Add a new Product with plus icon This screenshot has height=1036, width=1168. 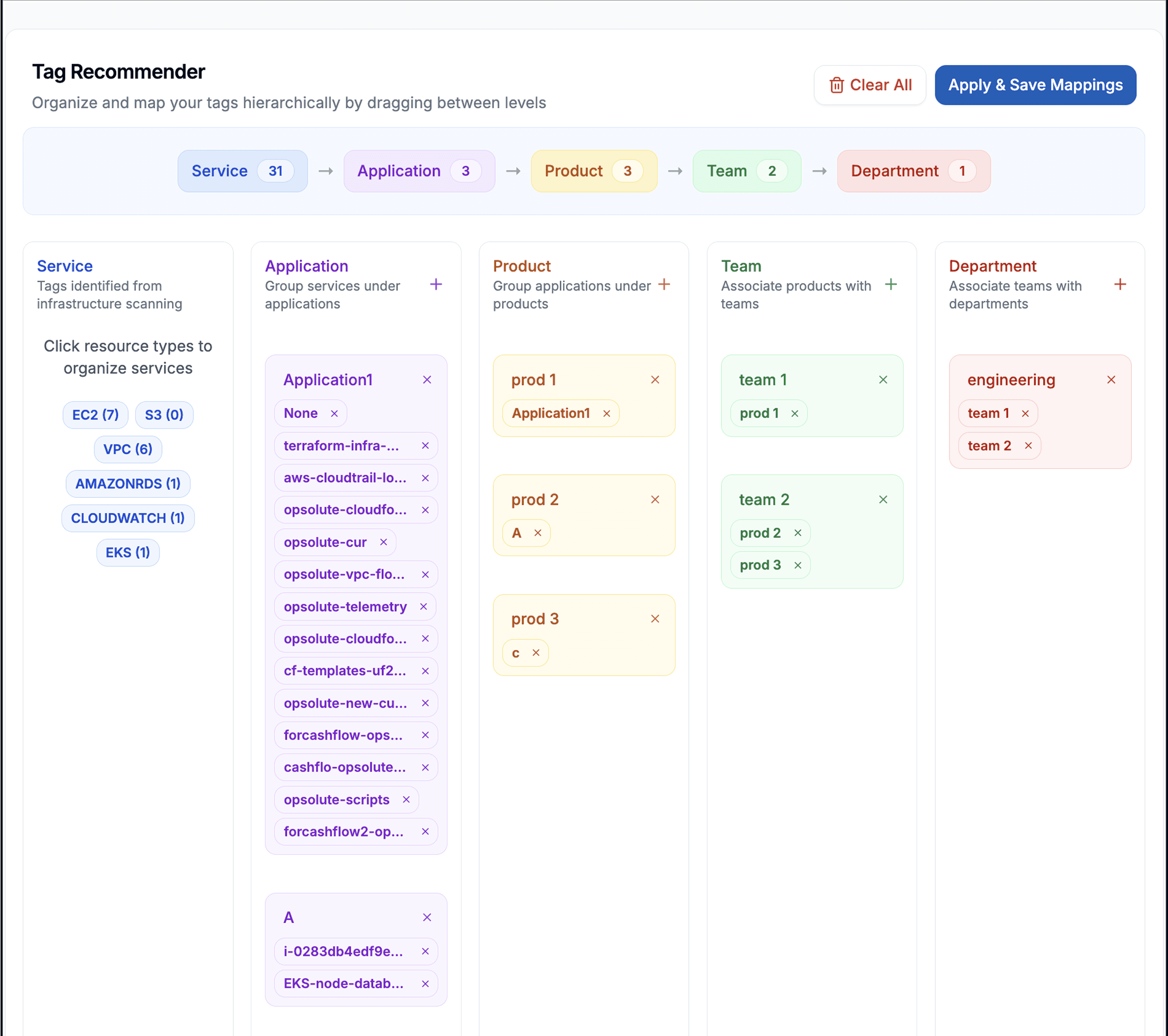point(663,284)
